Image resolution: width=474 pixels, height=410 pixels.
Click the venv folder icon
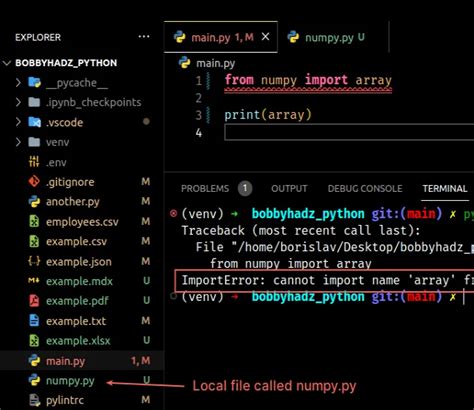coord(34,142)
